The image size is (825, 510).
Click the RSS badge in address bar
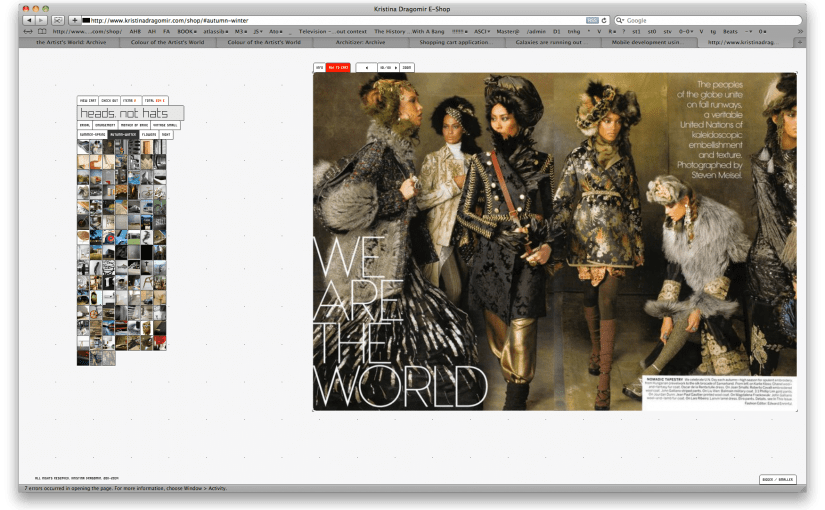[592, 20]
